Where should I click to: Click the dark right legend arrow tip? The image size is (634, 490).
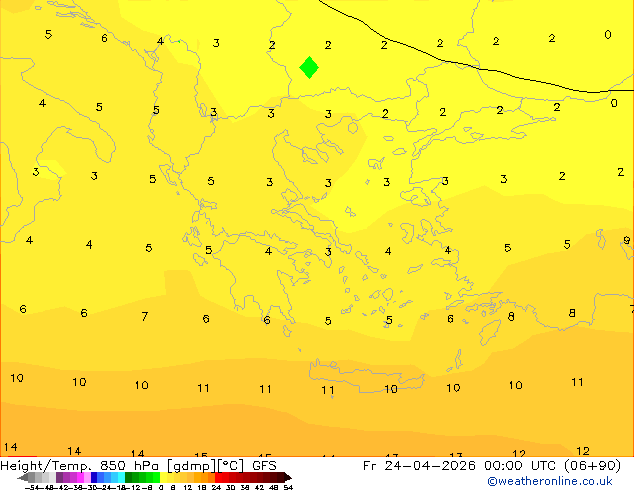click(x=289, y=478)
